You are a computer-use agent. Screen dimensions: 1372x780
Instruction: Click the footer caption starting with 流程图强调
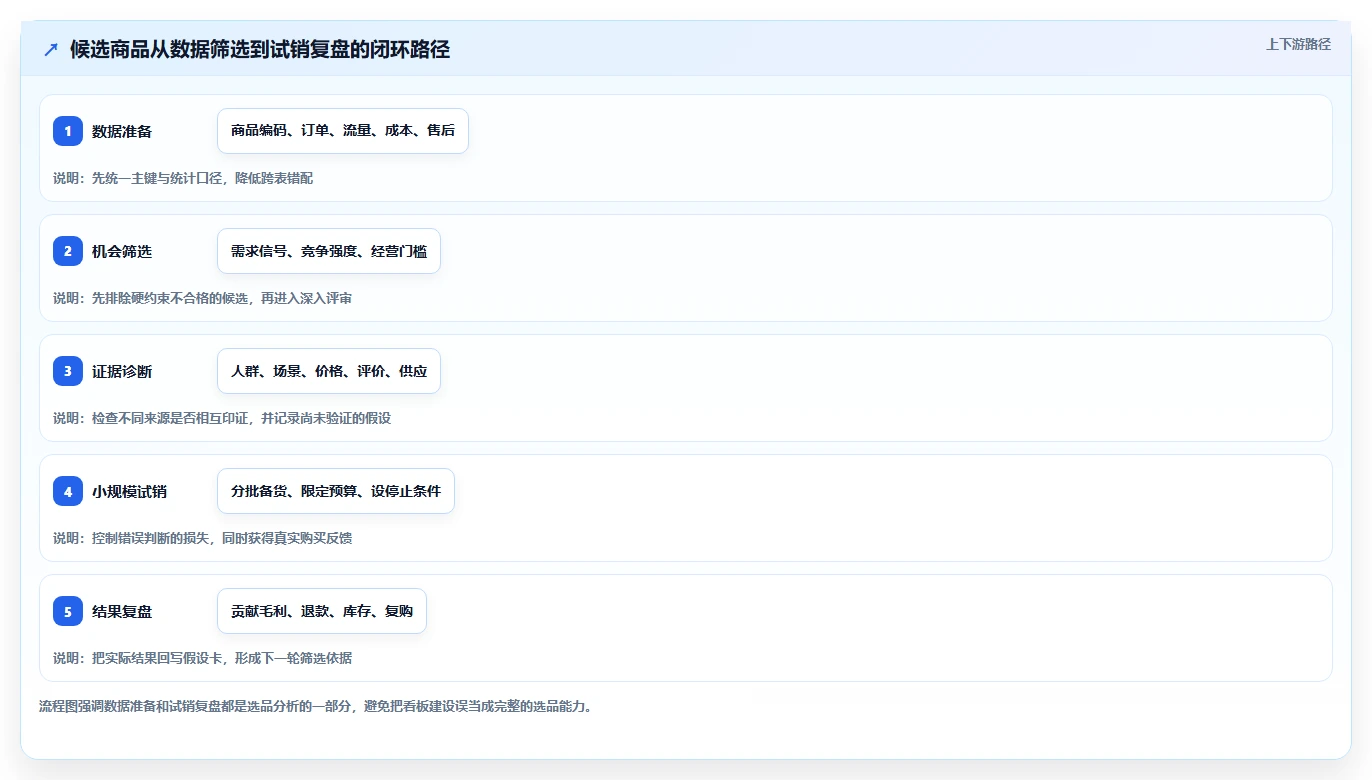tap(315, 707)
